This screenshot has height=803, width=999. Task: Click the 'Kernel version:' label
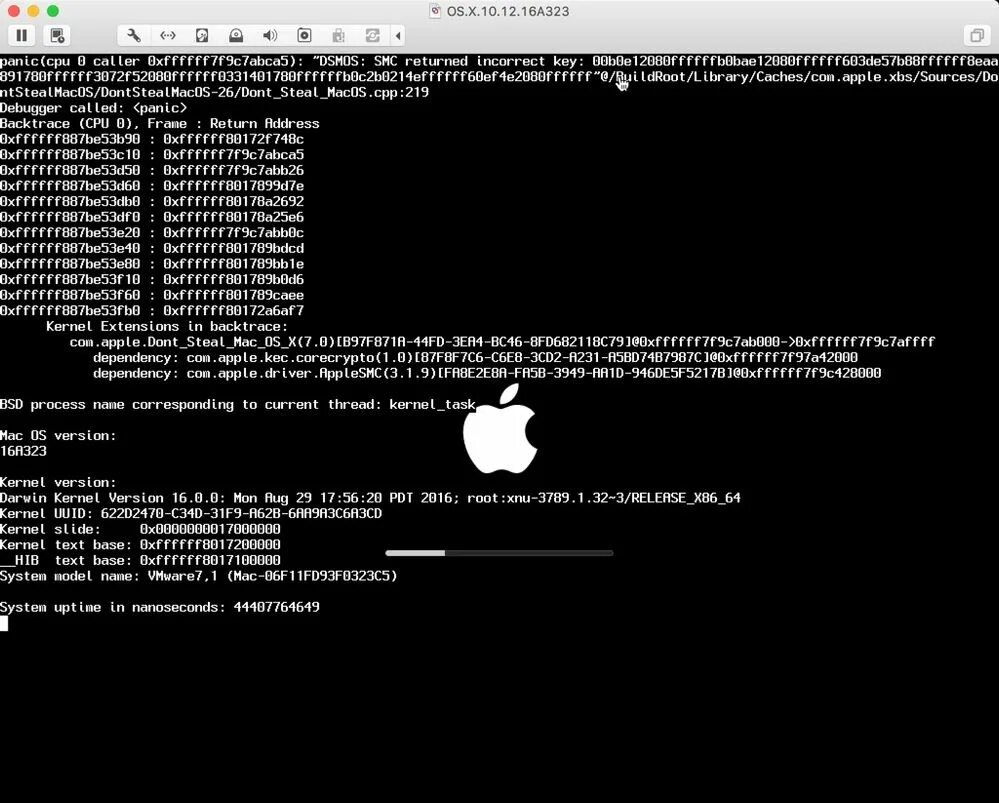pyautogui.click(x=58, y=482)
